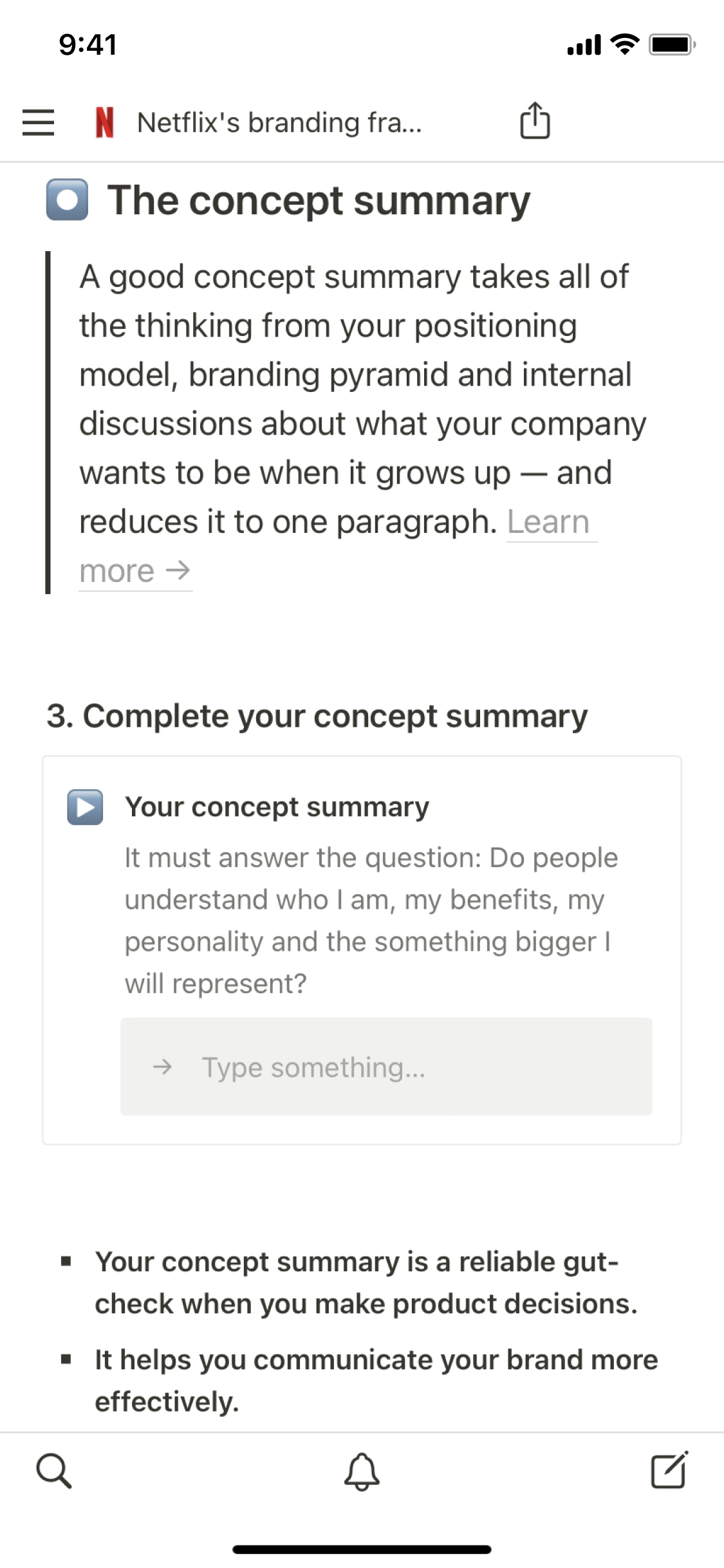
Task: Open the Netflix's branding page title
Action: [x=279, y=122]
